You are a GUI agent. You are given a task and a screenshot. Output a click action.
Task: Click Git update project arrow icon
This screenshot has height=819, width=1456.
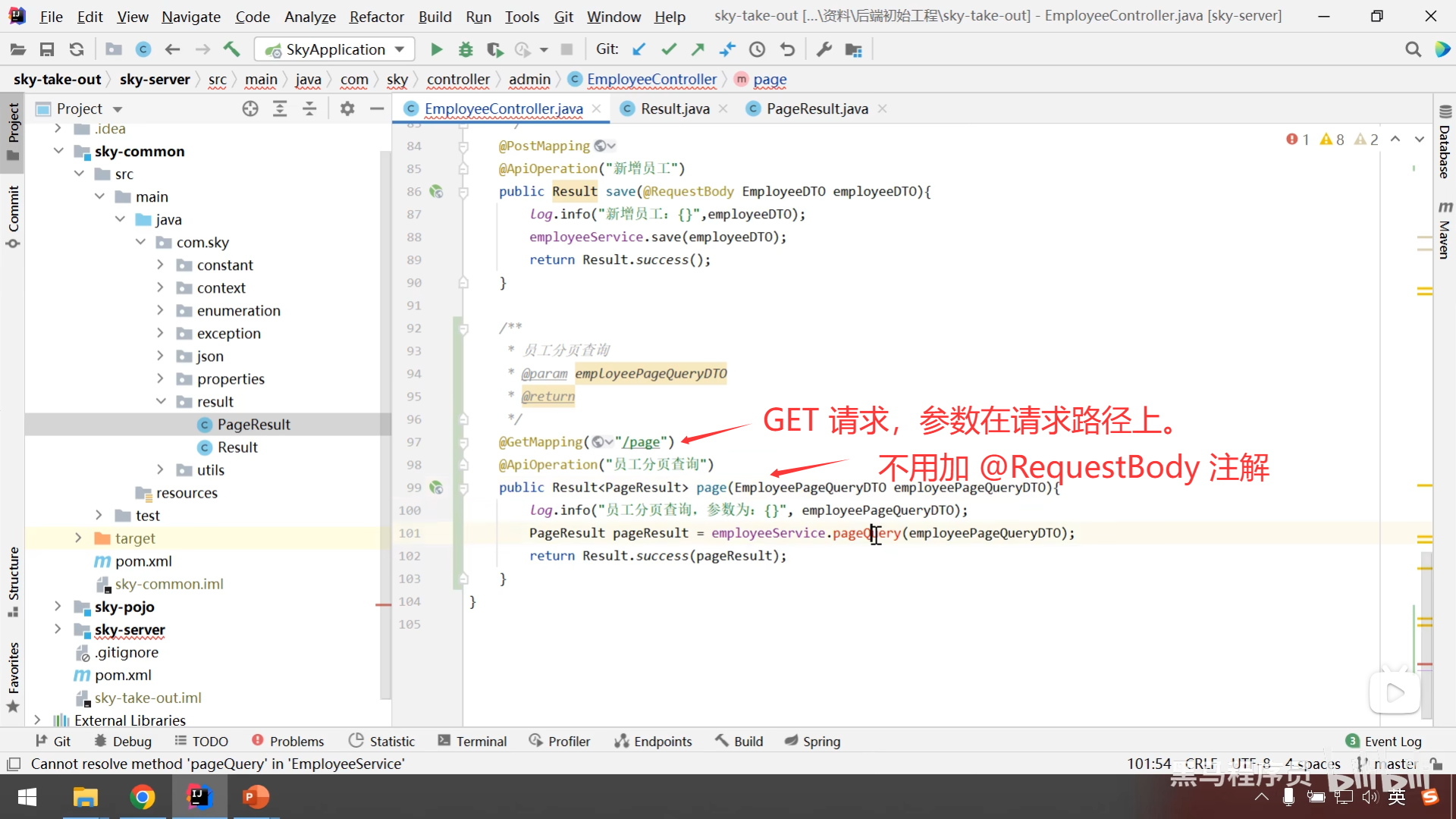[639, 49]
